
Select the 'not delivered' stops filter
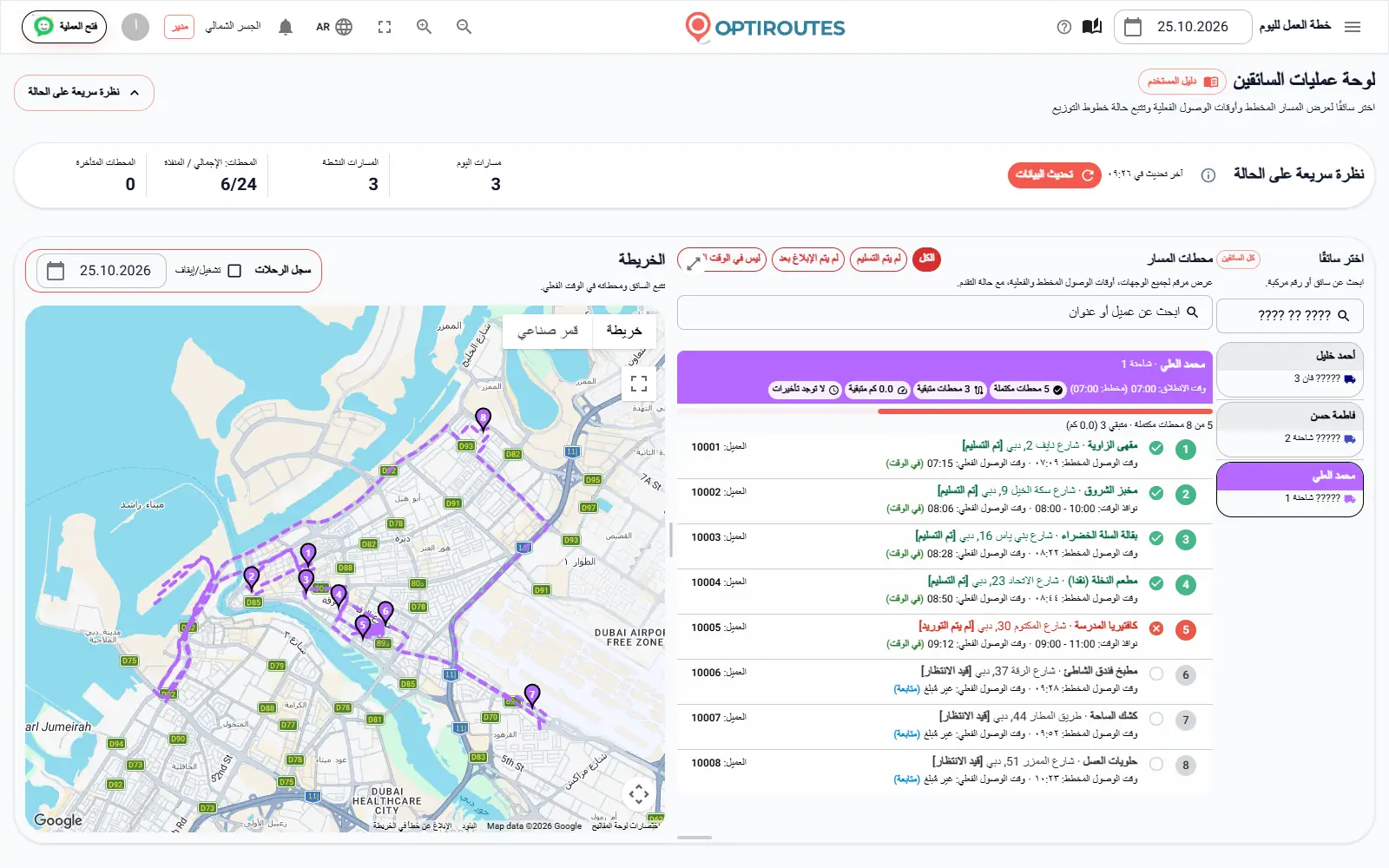click(x=879, y=259)
